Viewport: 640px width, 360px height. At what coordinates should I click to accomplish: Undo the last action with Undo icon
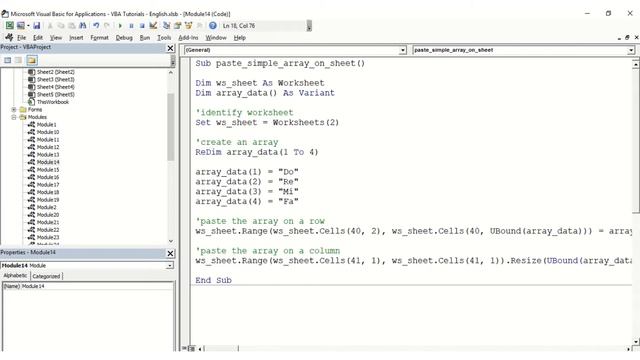[96, 25]
